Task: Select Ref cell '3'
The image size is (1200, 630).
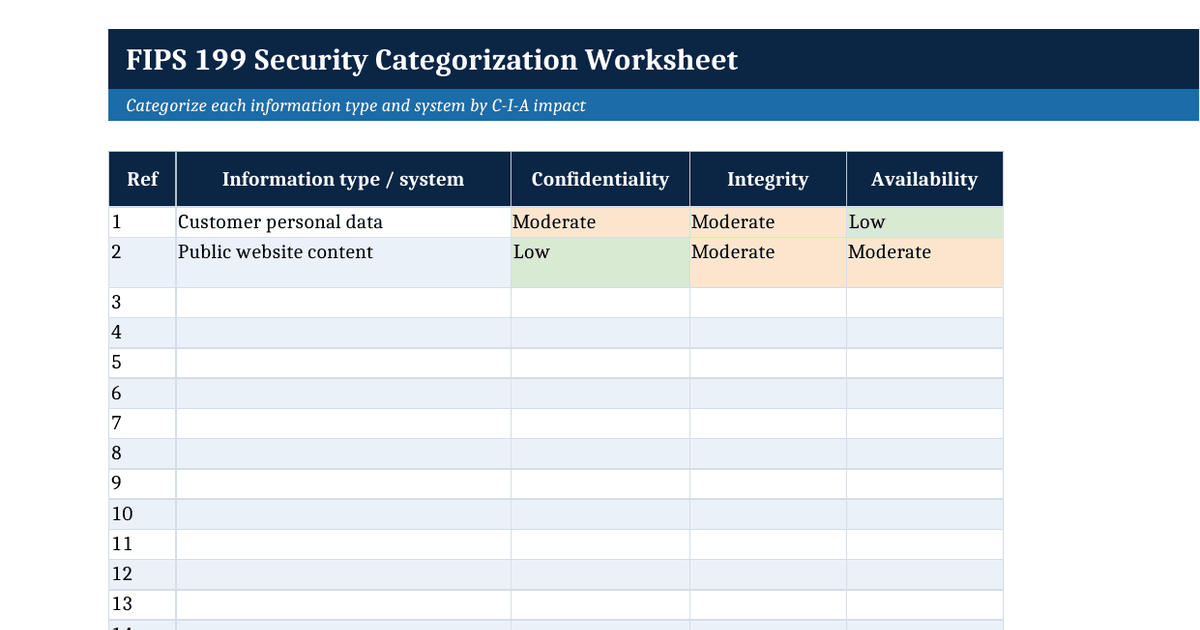Action: (142, 302)
